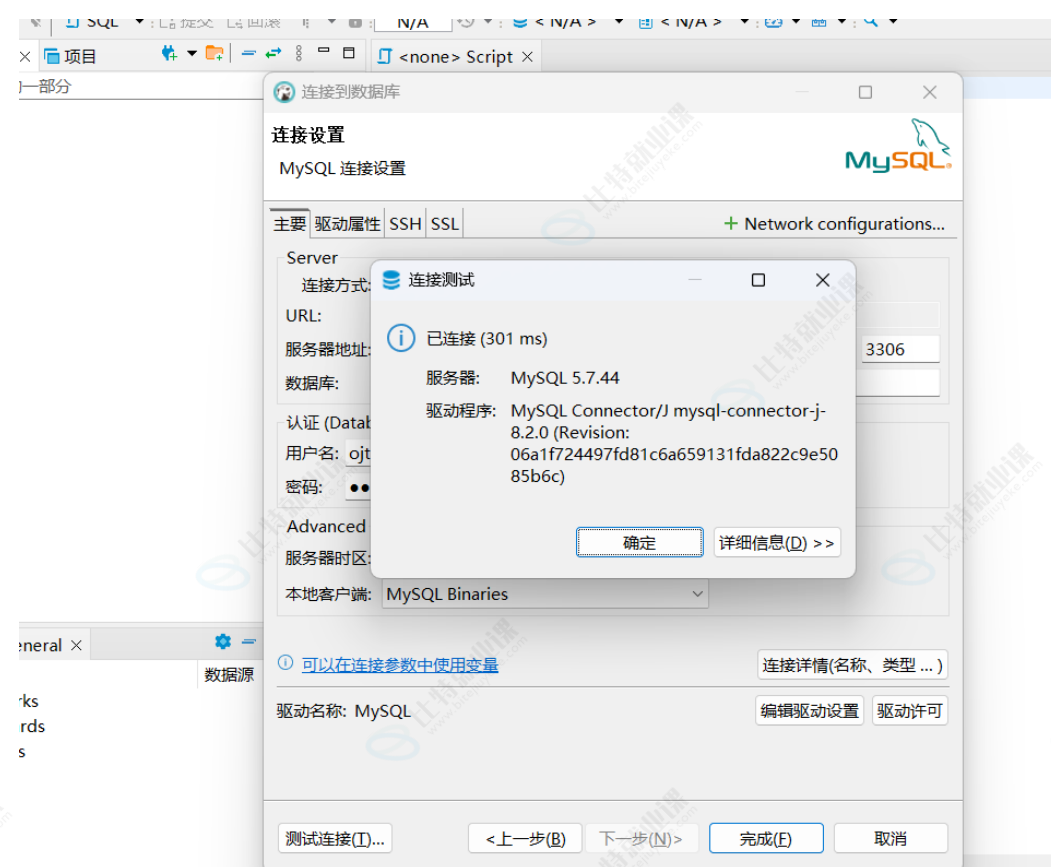This screenshot has width=1051, height=867.
Task: Click the SQL editor toolbar icon
Action: 72,23
